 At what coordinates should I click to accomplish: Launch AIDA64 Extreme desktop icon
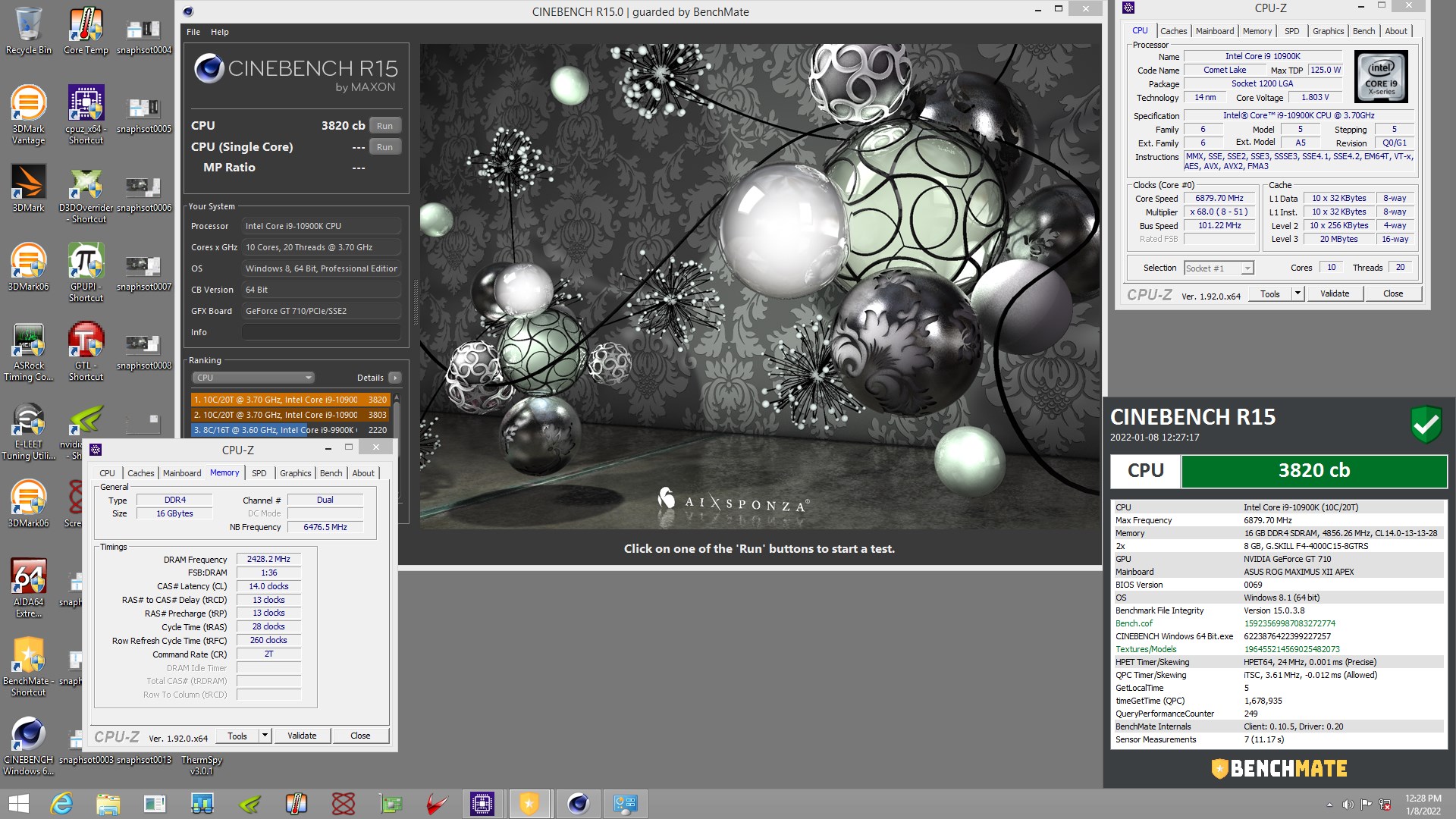28,588
